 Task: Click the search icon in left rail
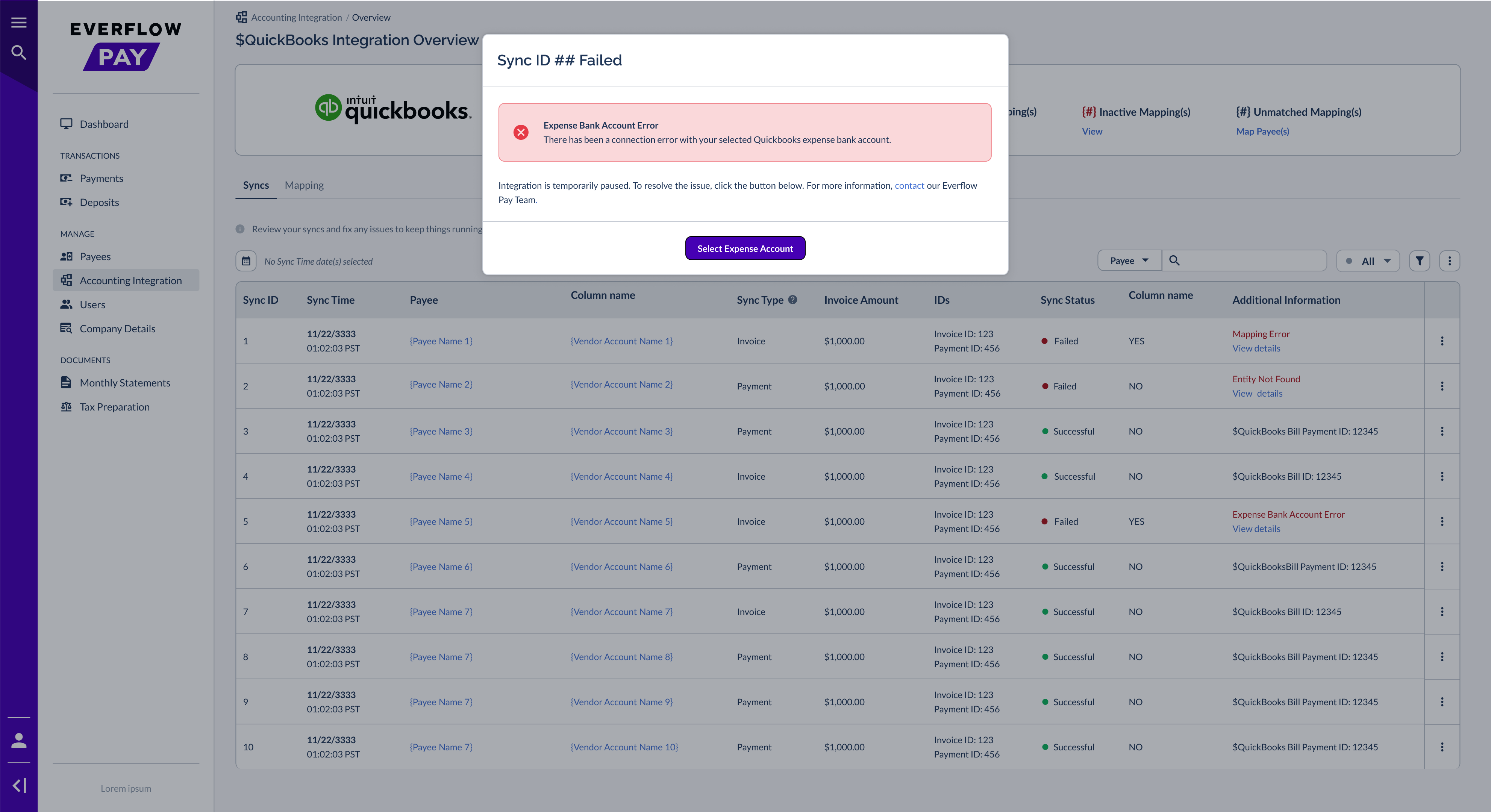tap(18, 53)
